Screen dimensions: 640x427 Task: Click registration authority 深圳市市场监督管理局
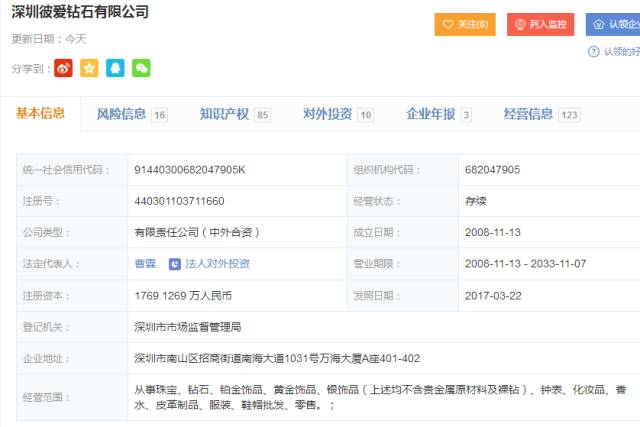tap(188, 327)
